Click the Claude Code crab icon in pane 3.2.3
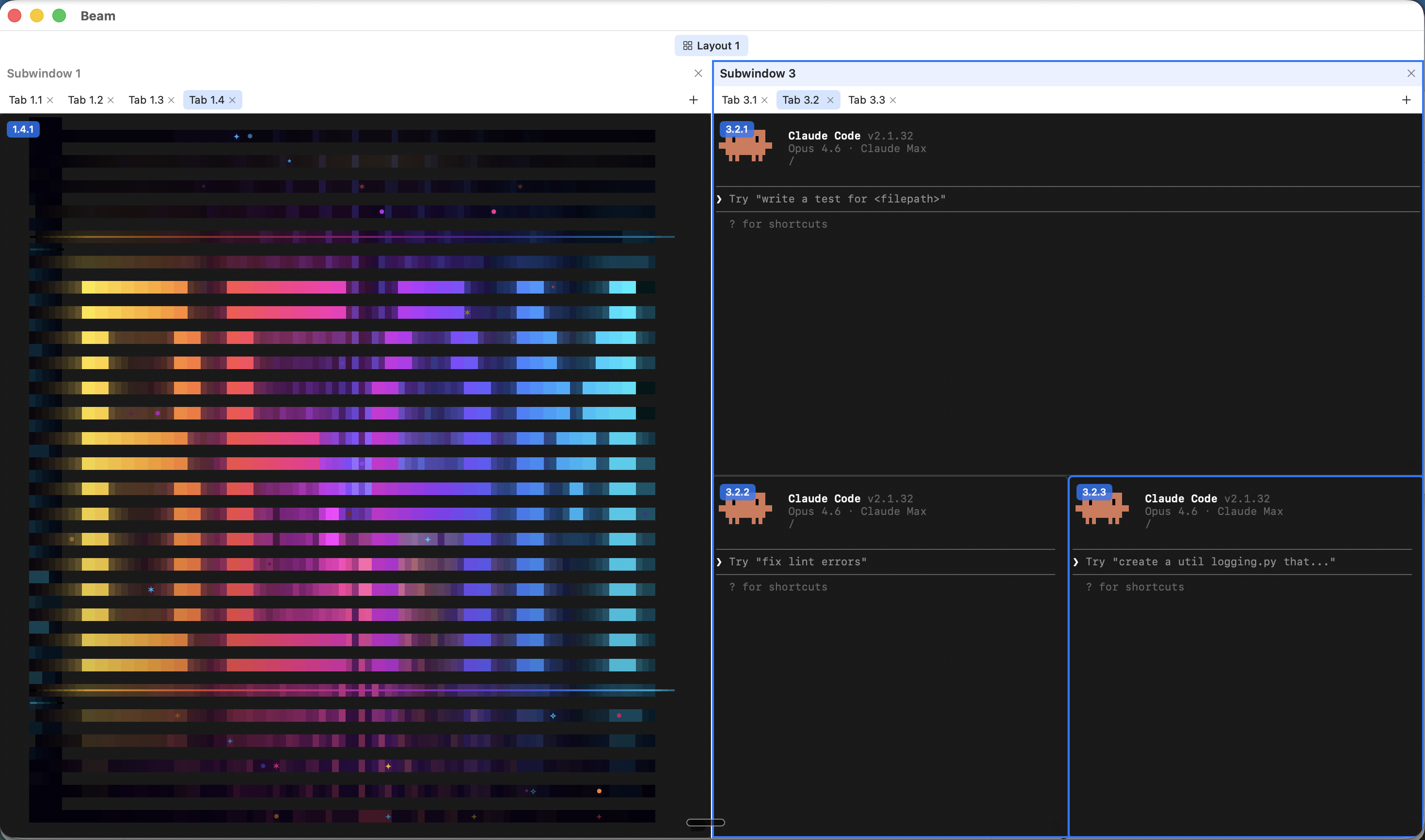Image resolution: width=1425 pixels, height=840 pixels. pyautogui.click(x=1101, y=509)
